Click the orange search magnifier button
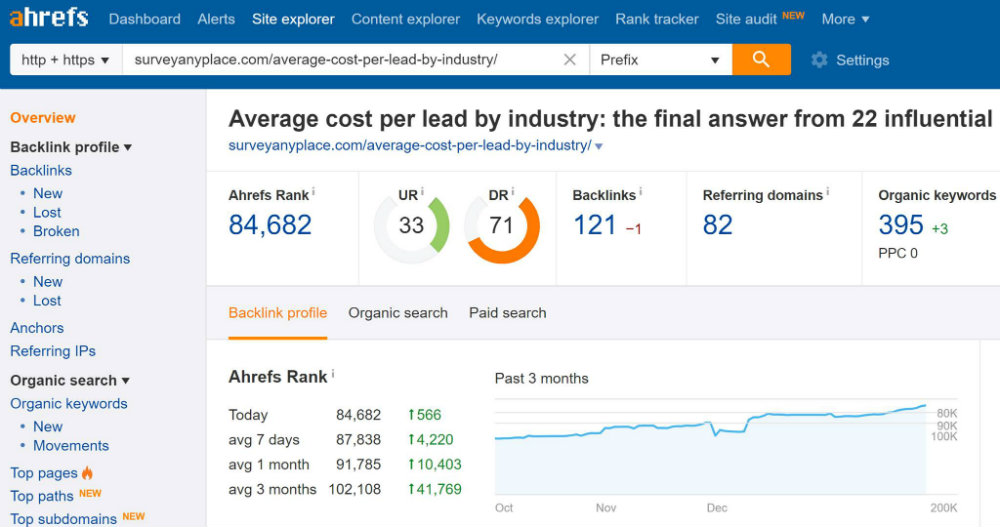This screenshot has height=527, width=1000. 761,59
